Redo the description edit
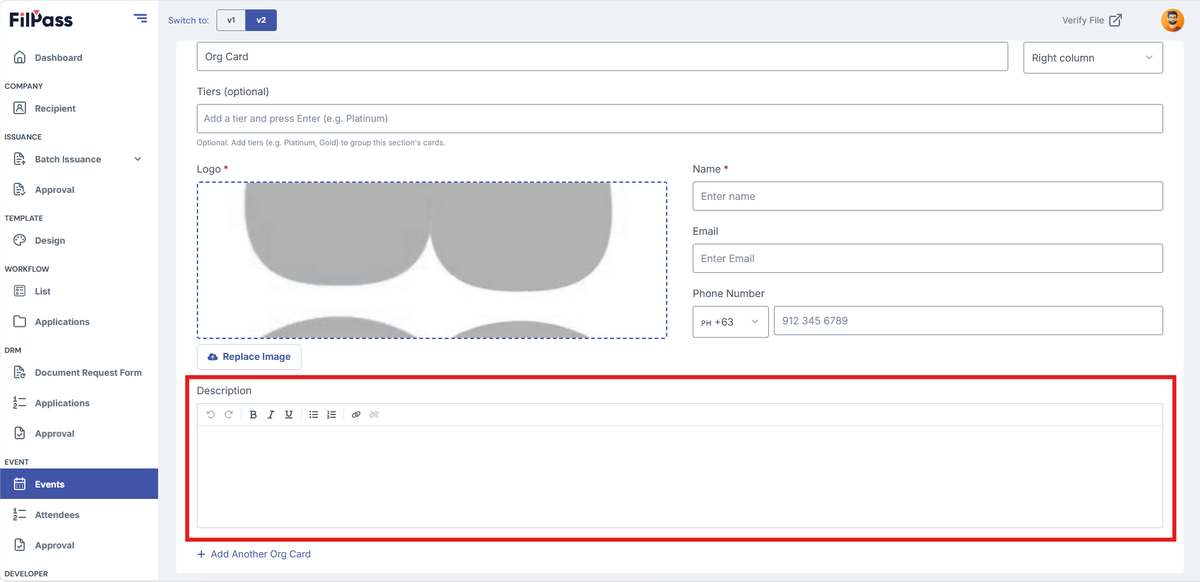The height and width of the screenshot is (582, 1200). tap(229, 414)
